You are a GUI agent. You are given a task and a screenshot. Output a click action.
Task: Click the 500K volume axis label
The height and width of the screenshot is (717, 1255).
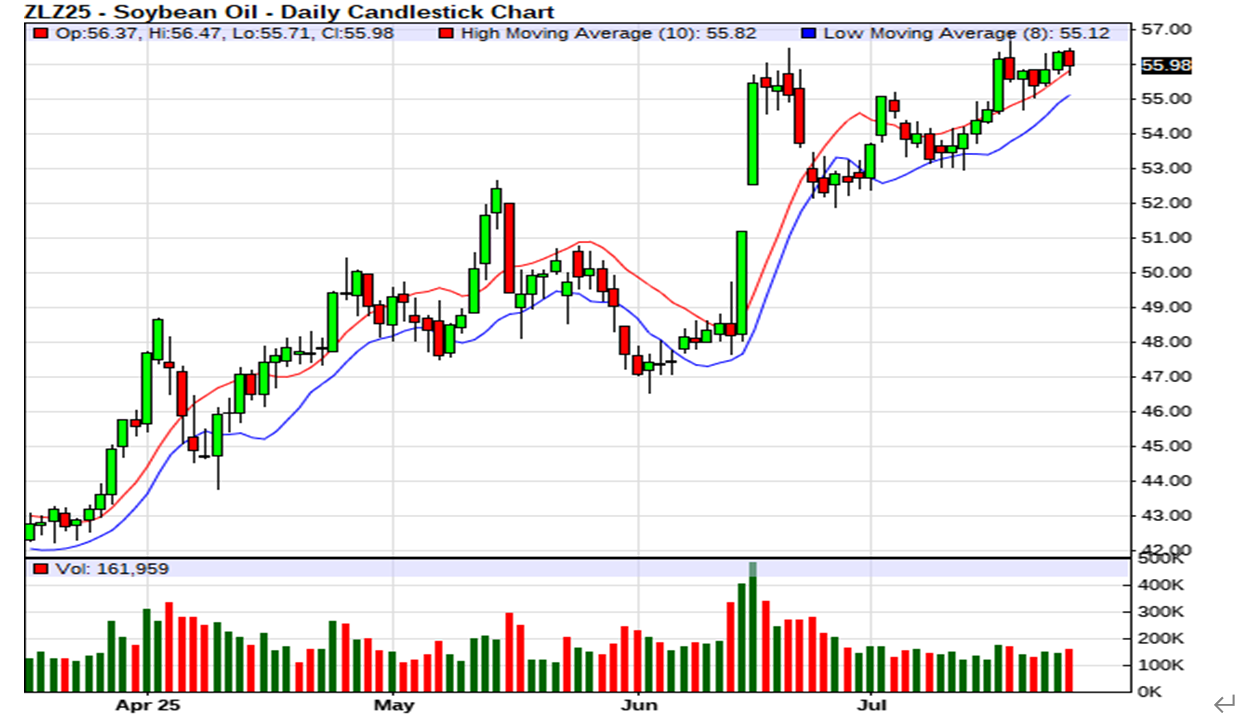1162,558
